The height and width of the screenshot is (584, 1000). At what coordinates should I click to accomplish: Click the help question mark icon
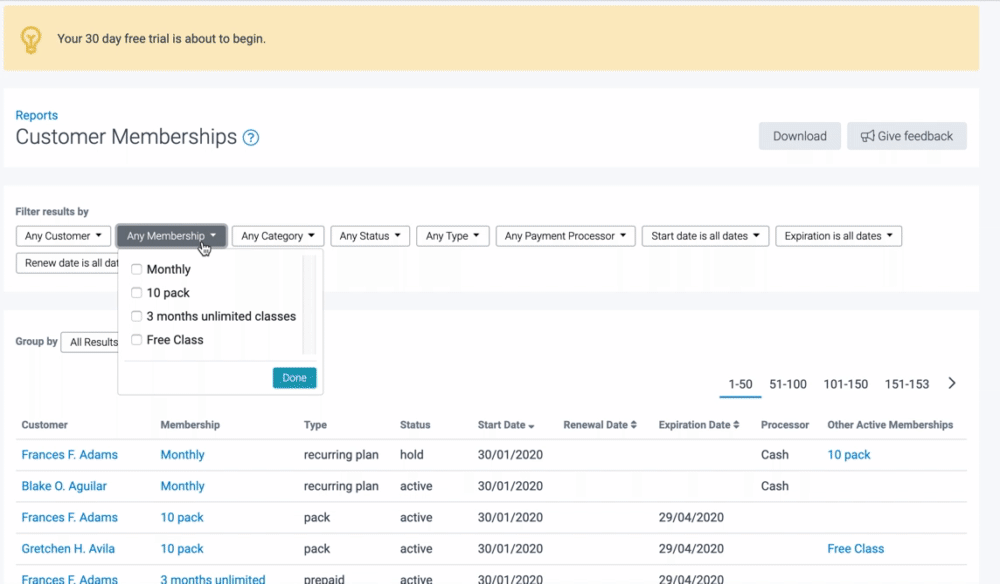click(251, 138)
